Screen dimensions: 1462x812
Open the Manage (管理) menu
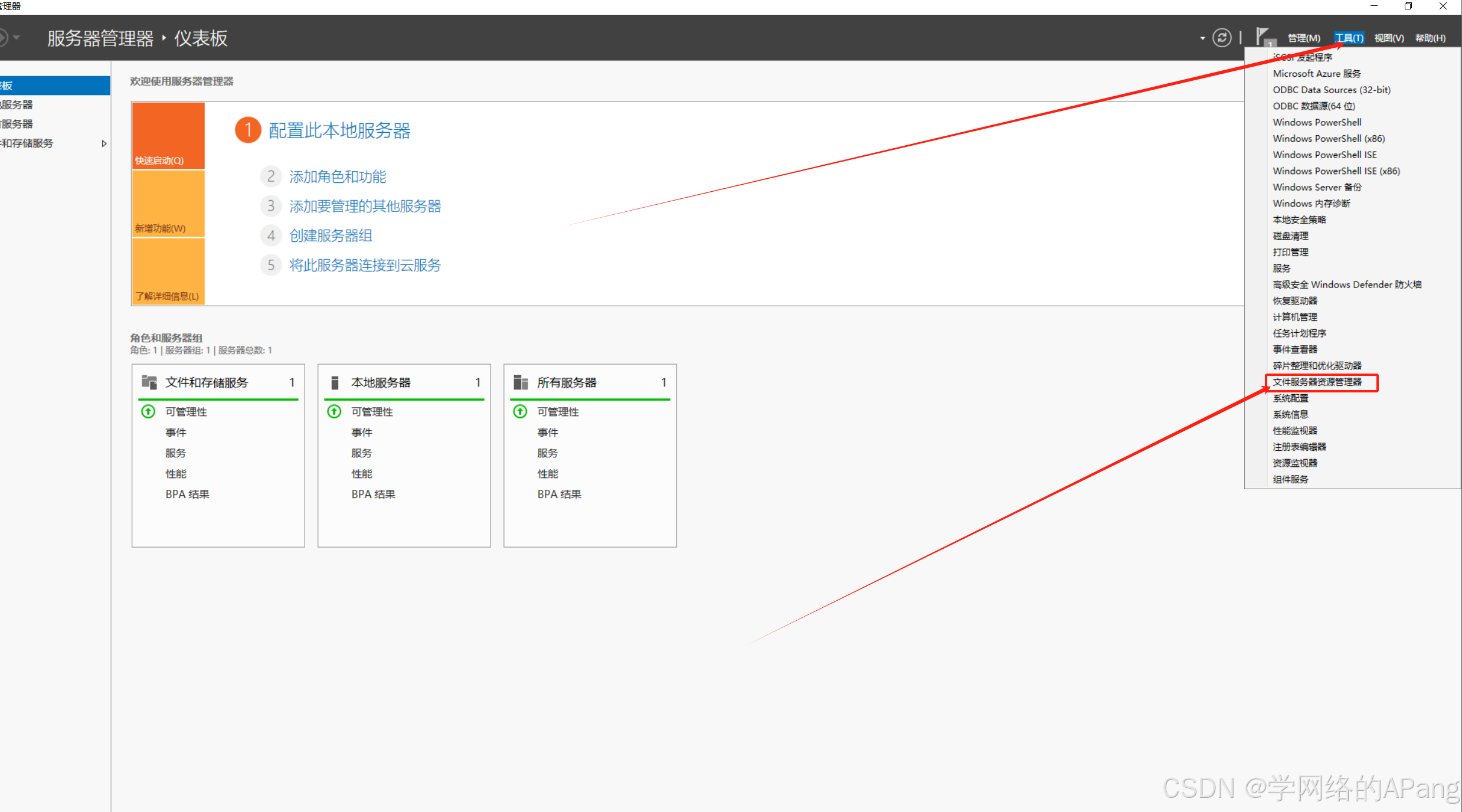click(1303, 38)
